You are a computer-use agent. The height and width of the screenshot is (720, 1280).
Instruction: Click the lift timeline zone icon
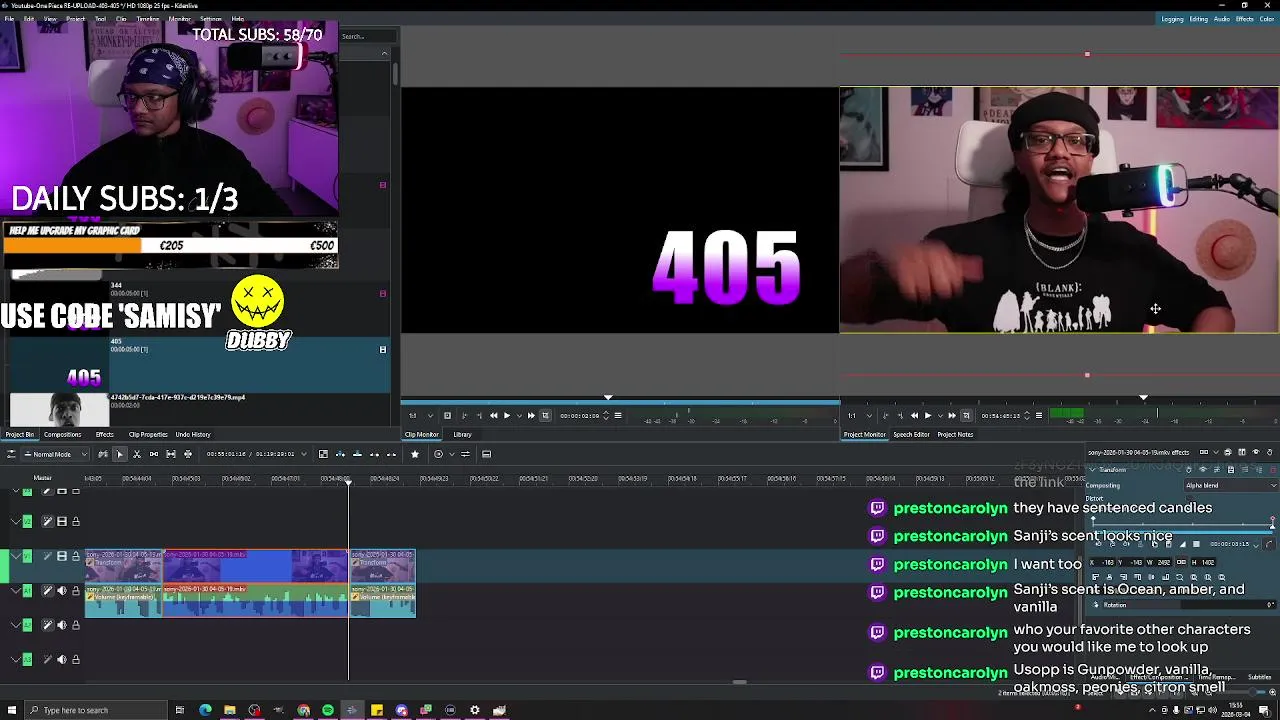point(392,454)
